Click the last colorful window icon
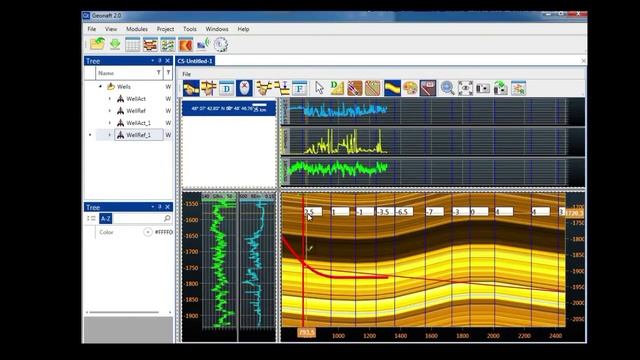Viewport: 640px width, 360px height. click(519, 88)
